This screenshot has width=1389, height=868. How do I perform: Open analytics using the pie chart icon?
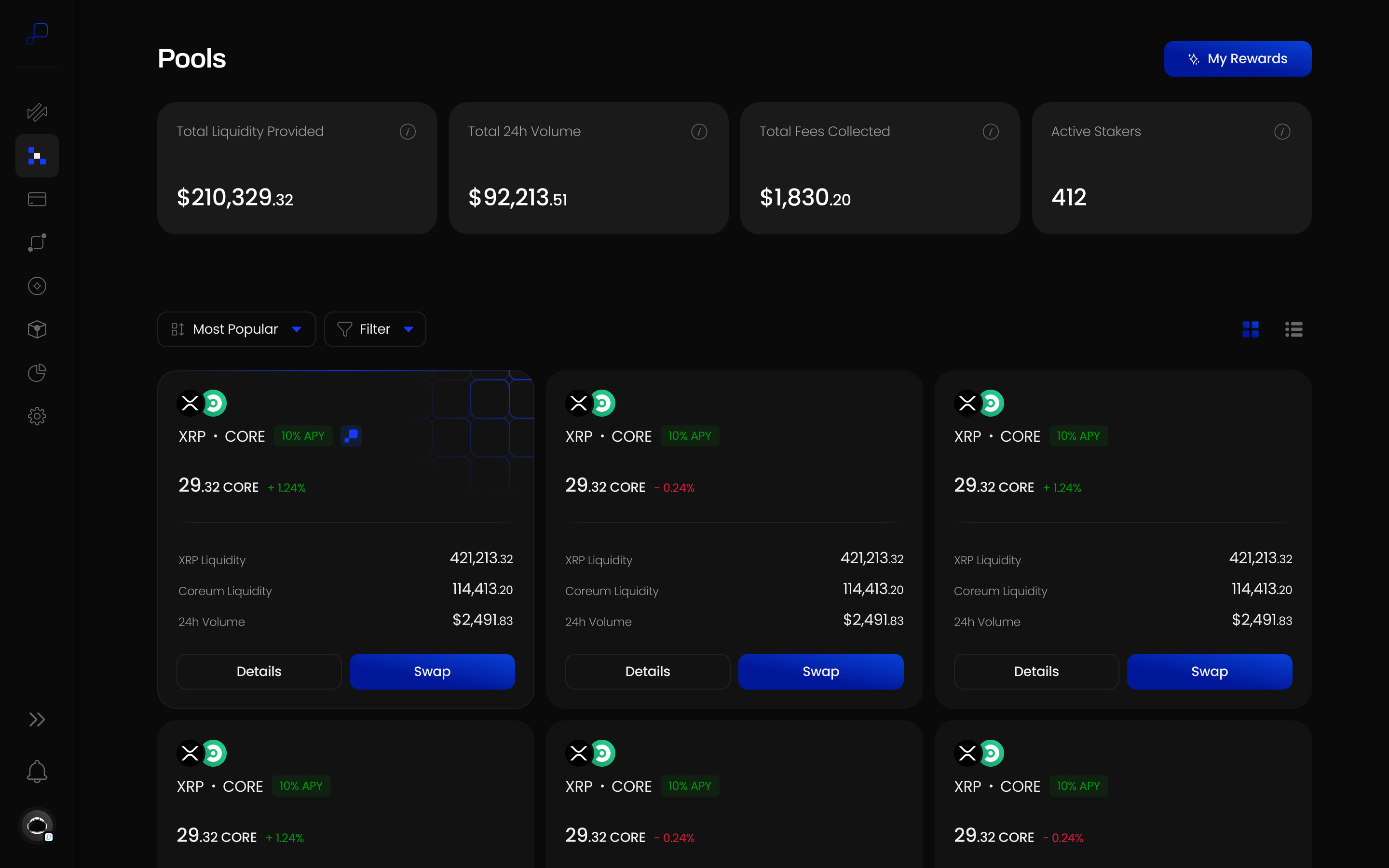point(37,373)
